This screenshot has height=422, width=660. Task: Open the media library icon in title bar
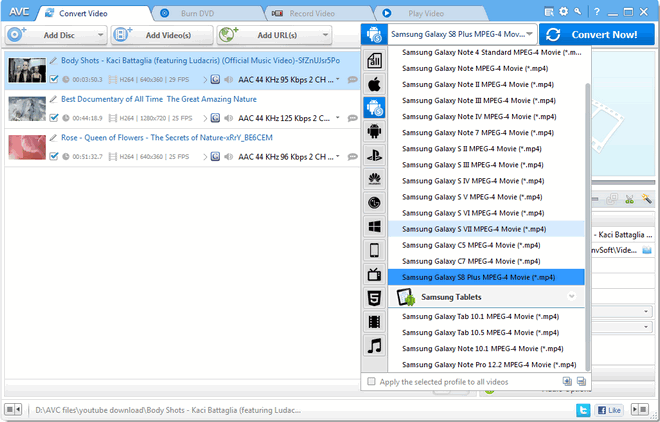(x=548, y=12)
